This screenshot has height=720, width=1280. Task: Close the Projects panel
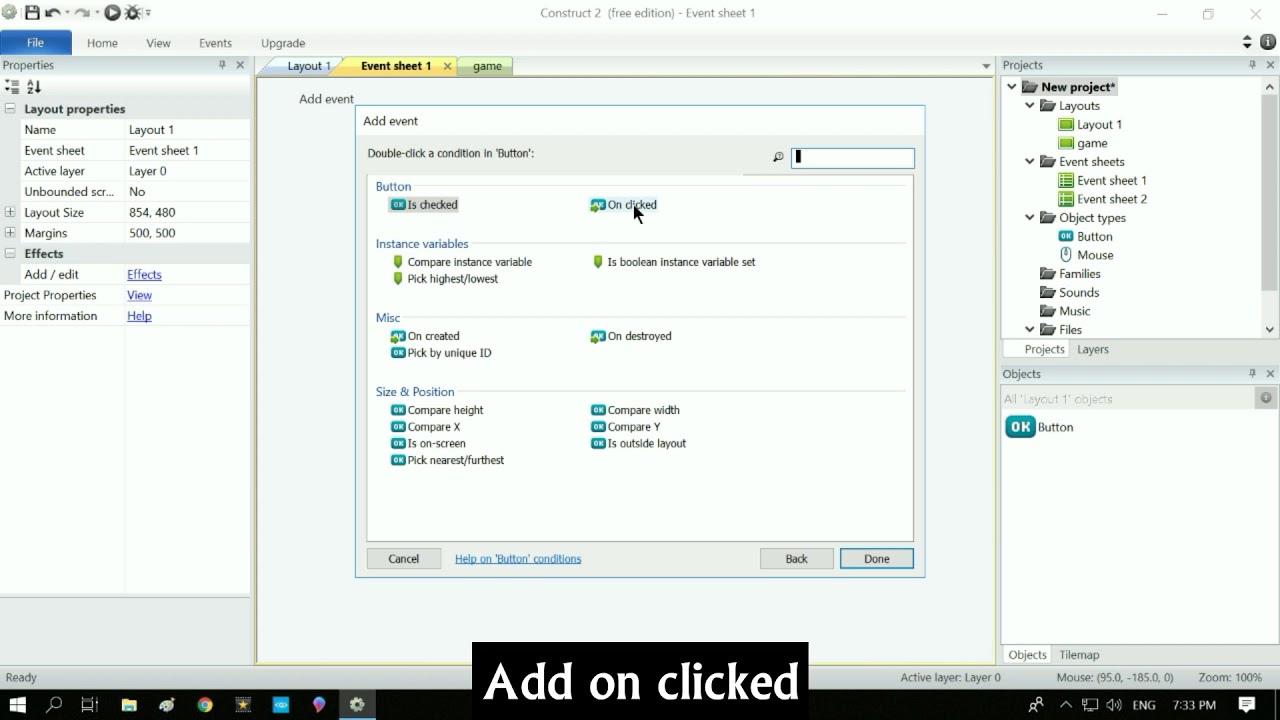[x=1270, y=65]
